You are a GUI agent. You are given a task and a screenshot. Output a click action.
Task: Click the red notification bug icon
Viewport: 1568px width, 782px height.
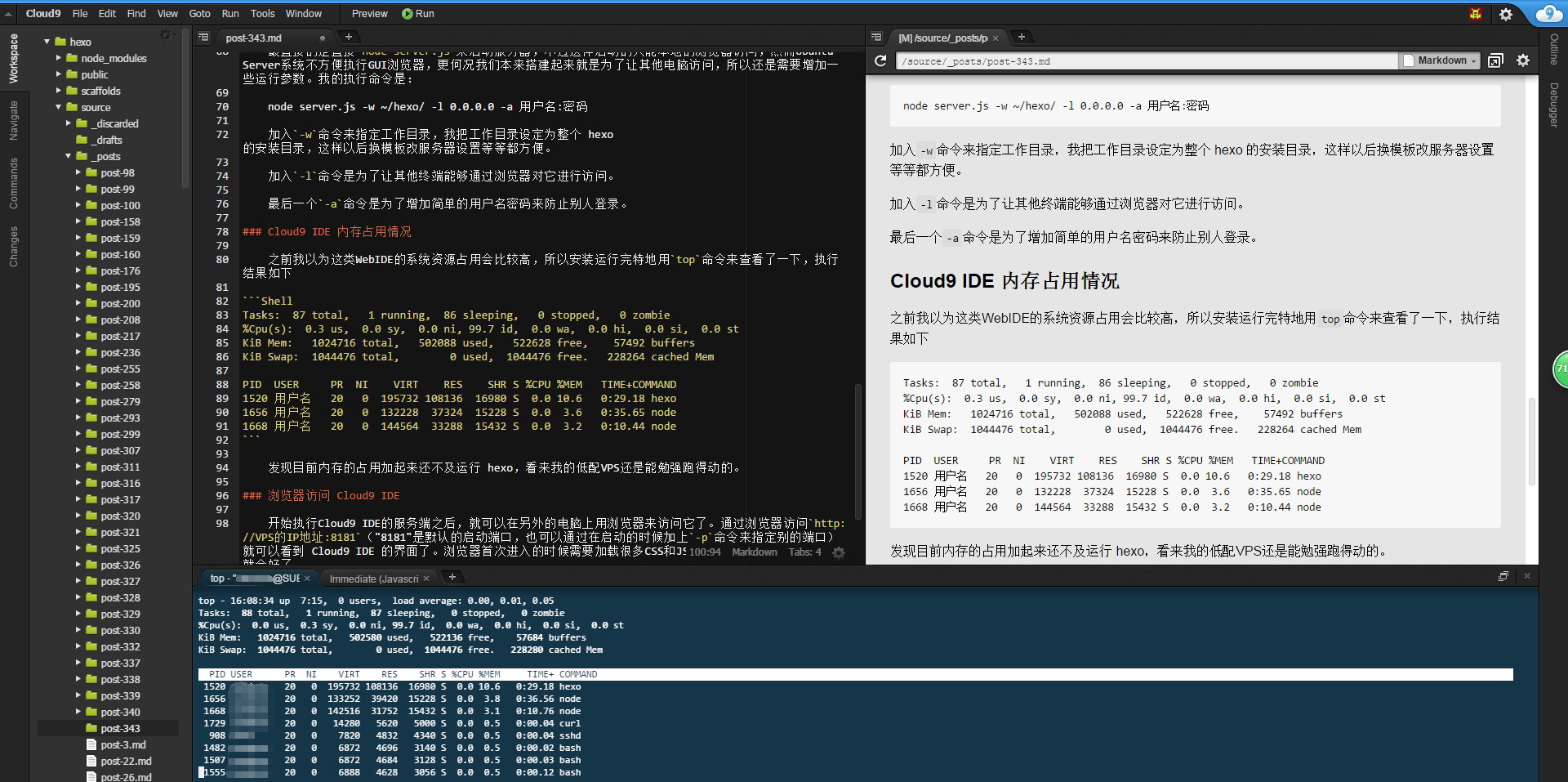[1475, 14]
